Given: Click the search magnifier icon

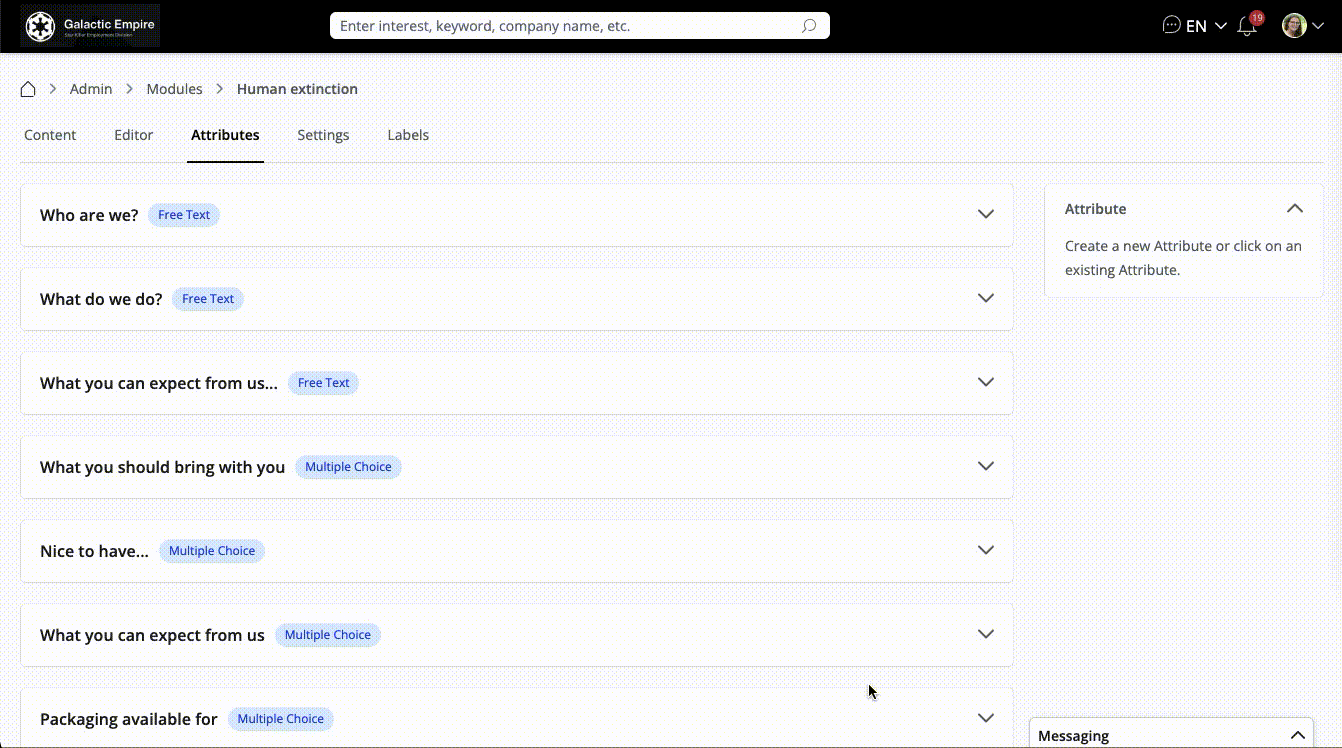Looking at the screenshot, I should click(x=809, y=26).
